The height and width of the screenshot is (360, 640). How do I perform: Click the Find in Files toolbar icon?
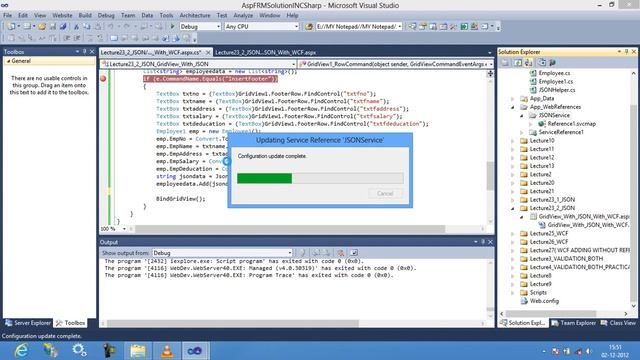tap(309, 27)
